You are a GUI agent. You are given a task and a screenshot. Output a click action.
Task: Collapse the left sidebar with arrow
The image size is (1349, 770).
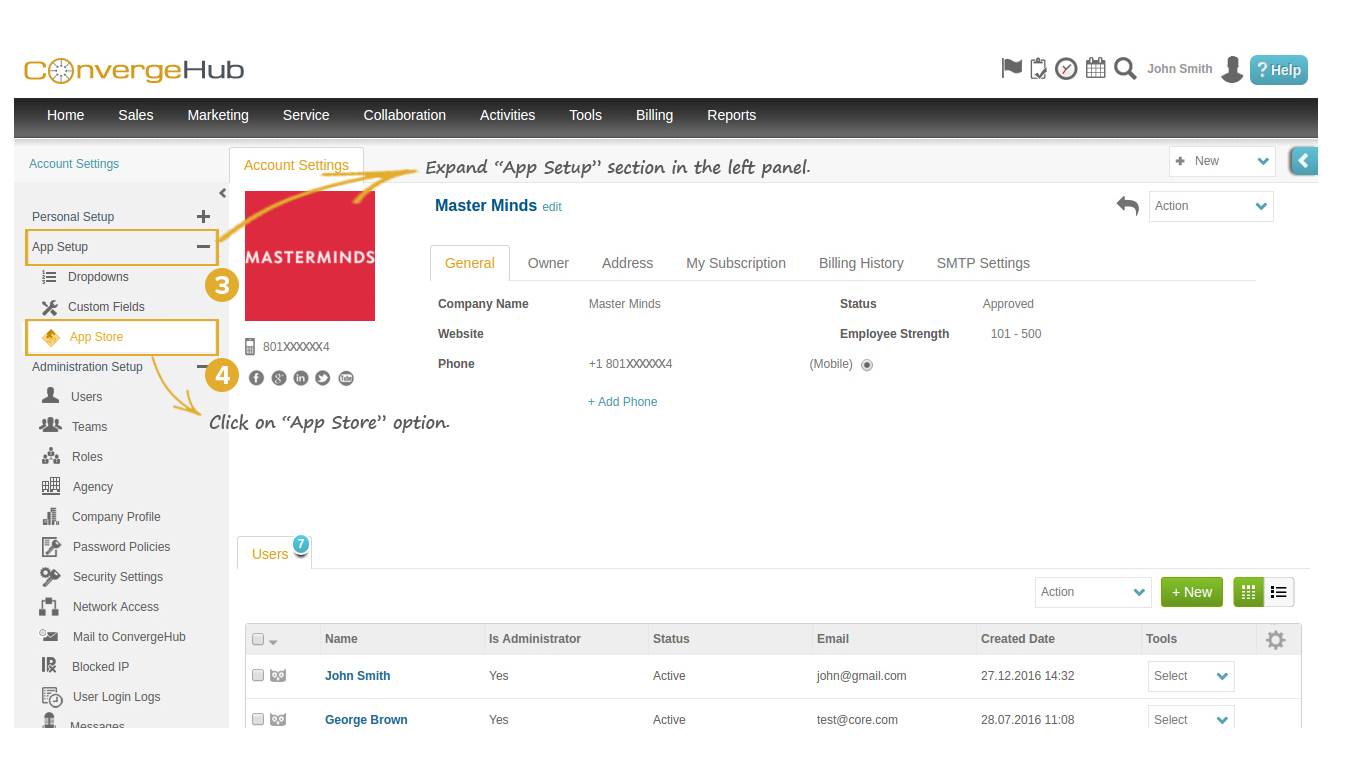pyautogui.click(x=222, y=193)
